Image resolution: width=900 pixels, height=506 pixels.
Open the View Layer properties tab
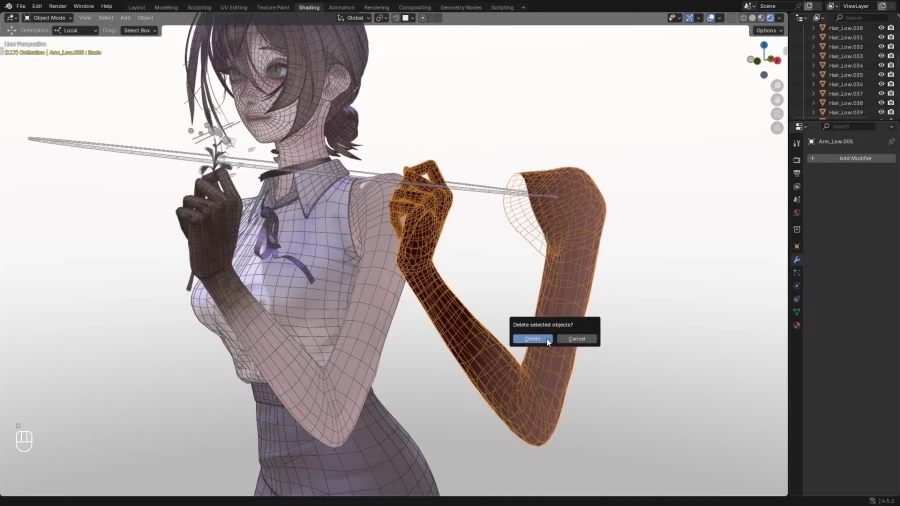tap(797, 186)
